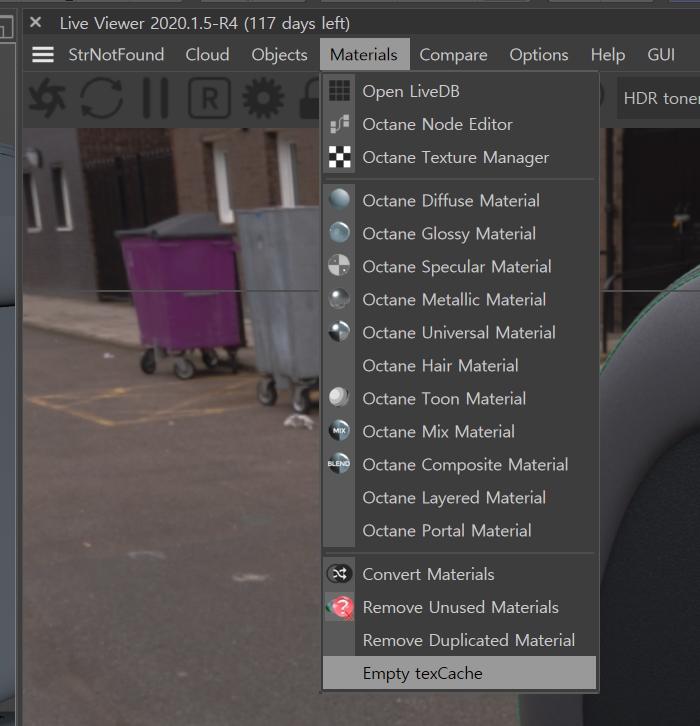Click the Octane send-scene logo icon

46,98
